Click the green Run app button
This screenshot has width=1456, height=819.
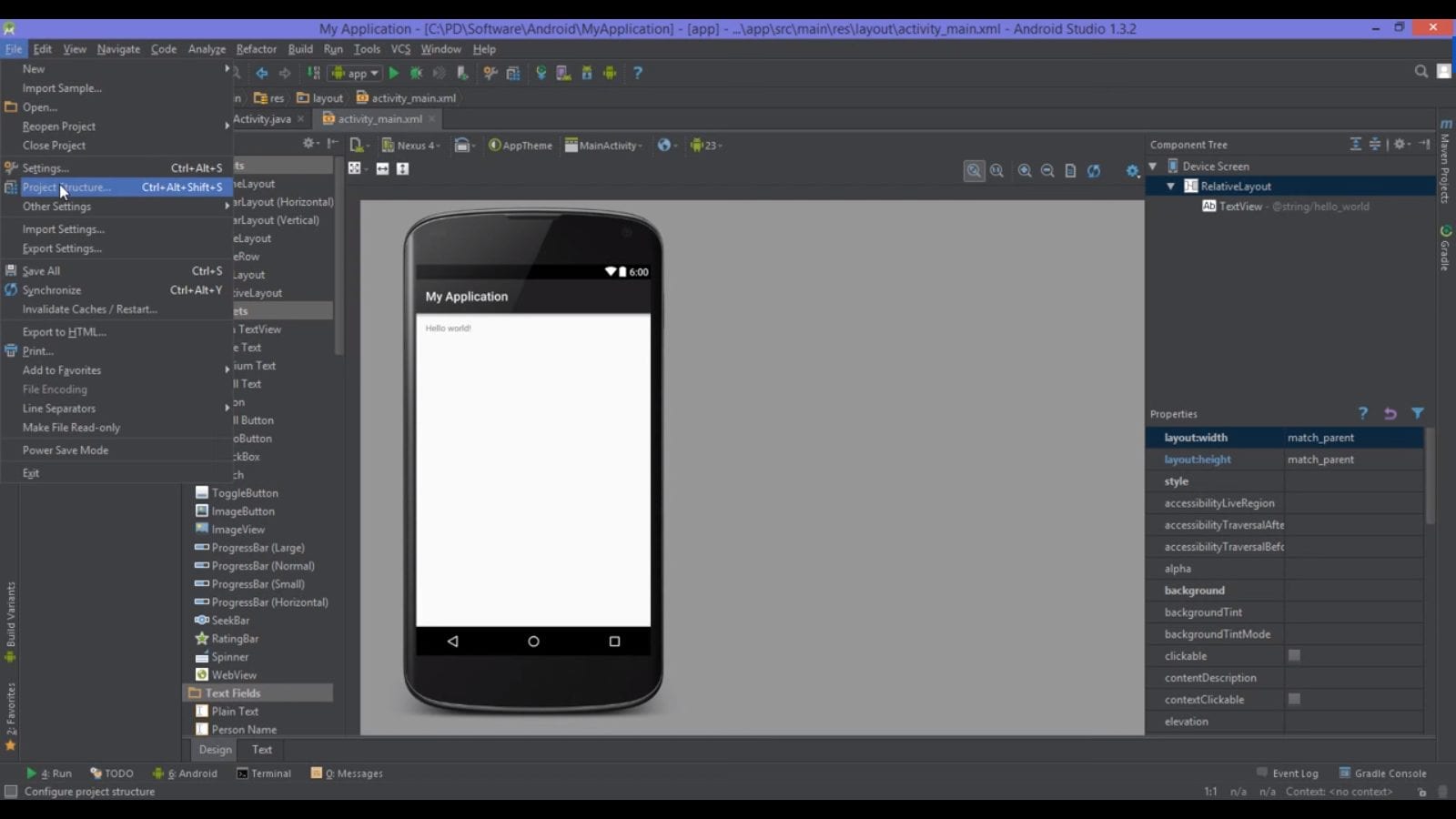tap(394, 73)
